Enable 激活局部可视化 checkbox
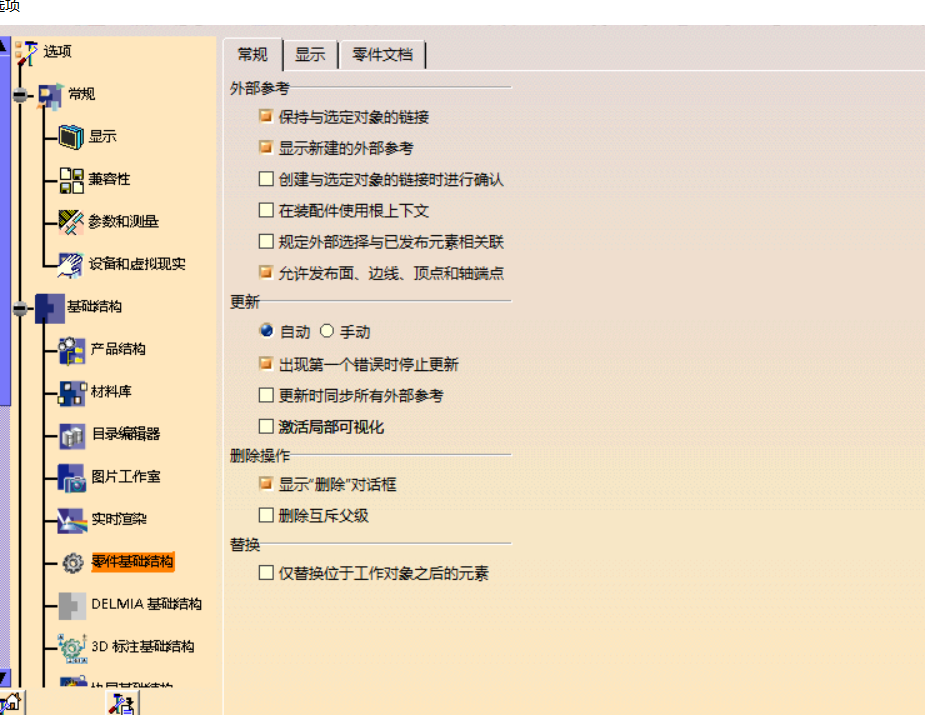Image resolution: width=925 pixels, height=715 pixels. pos(266,427)
